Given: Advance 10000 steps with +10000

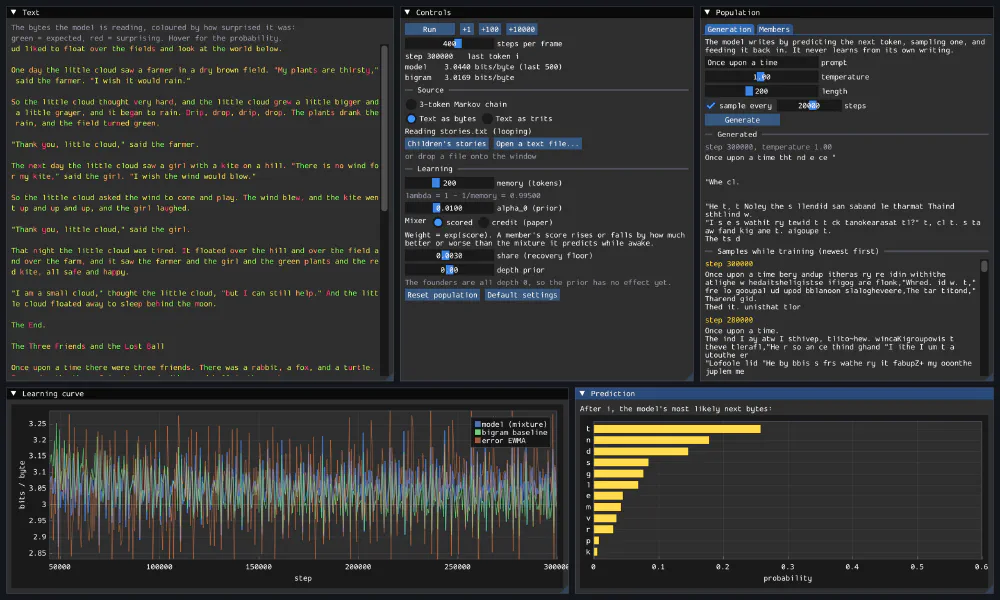Looking at the screenshot, I should click(x=522, y=29).
